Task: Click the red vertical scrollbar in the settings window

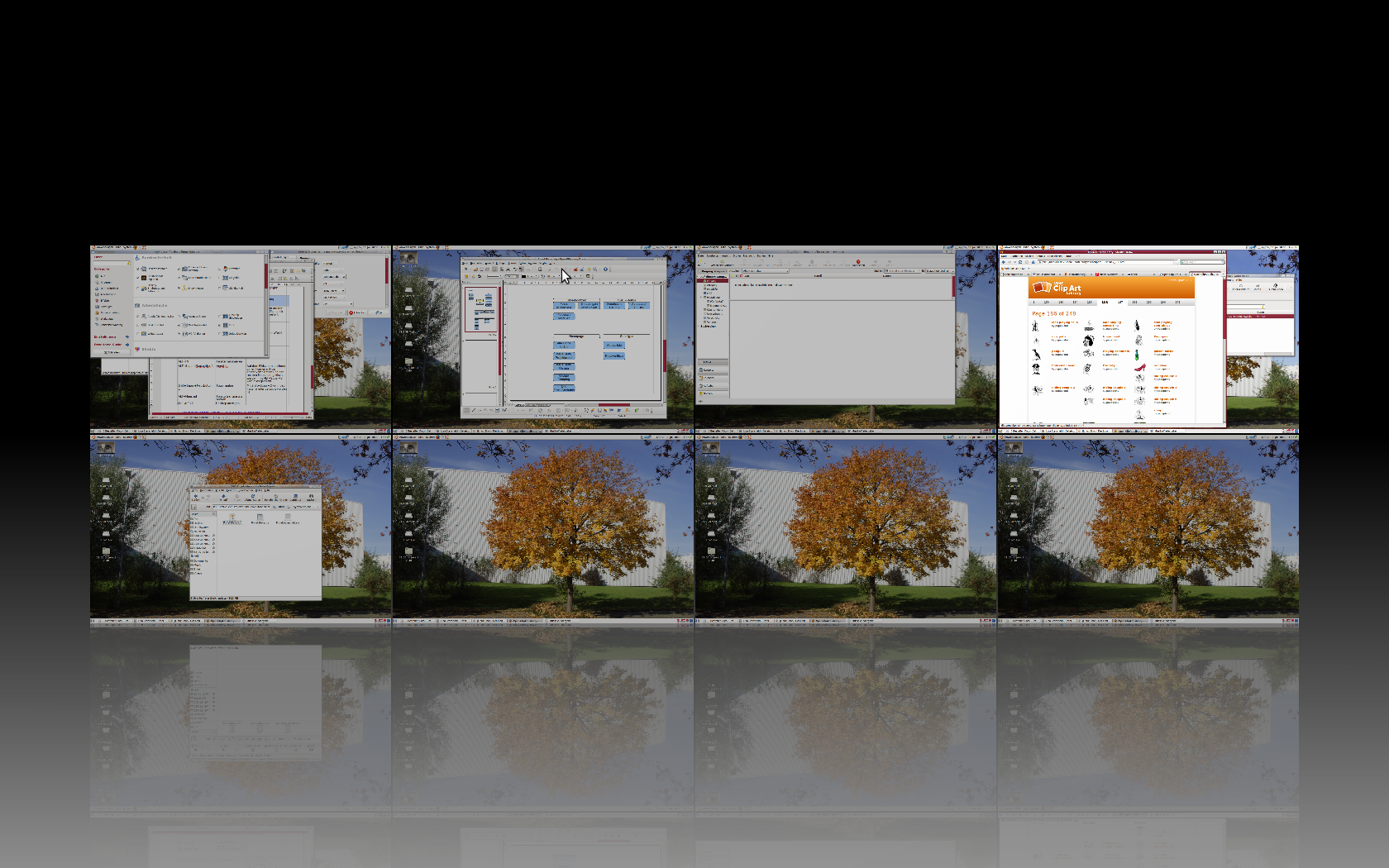Action: [266, 276]
